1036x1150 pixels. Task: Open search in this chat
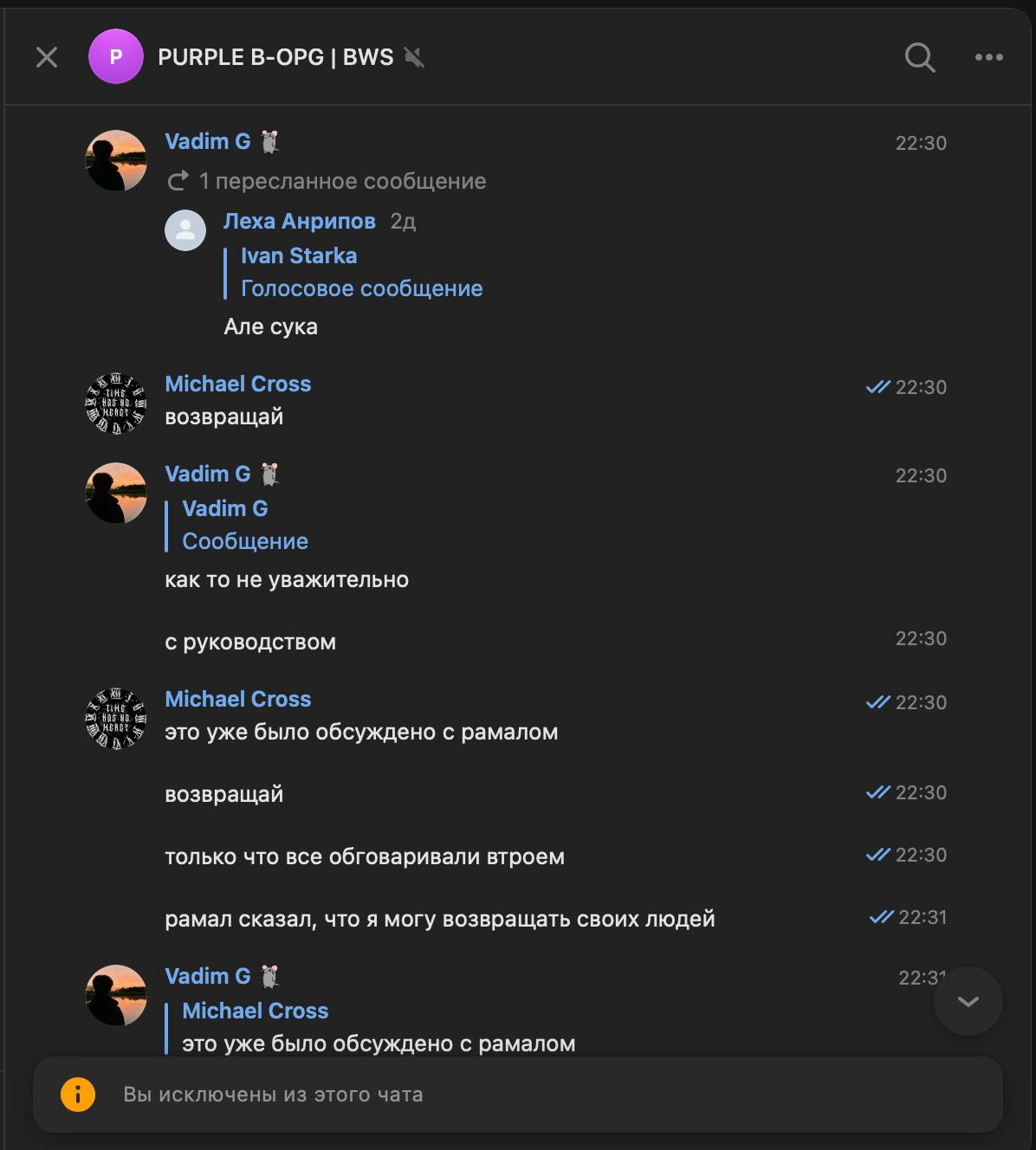click(x=919, y=57)
